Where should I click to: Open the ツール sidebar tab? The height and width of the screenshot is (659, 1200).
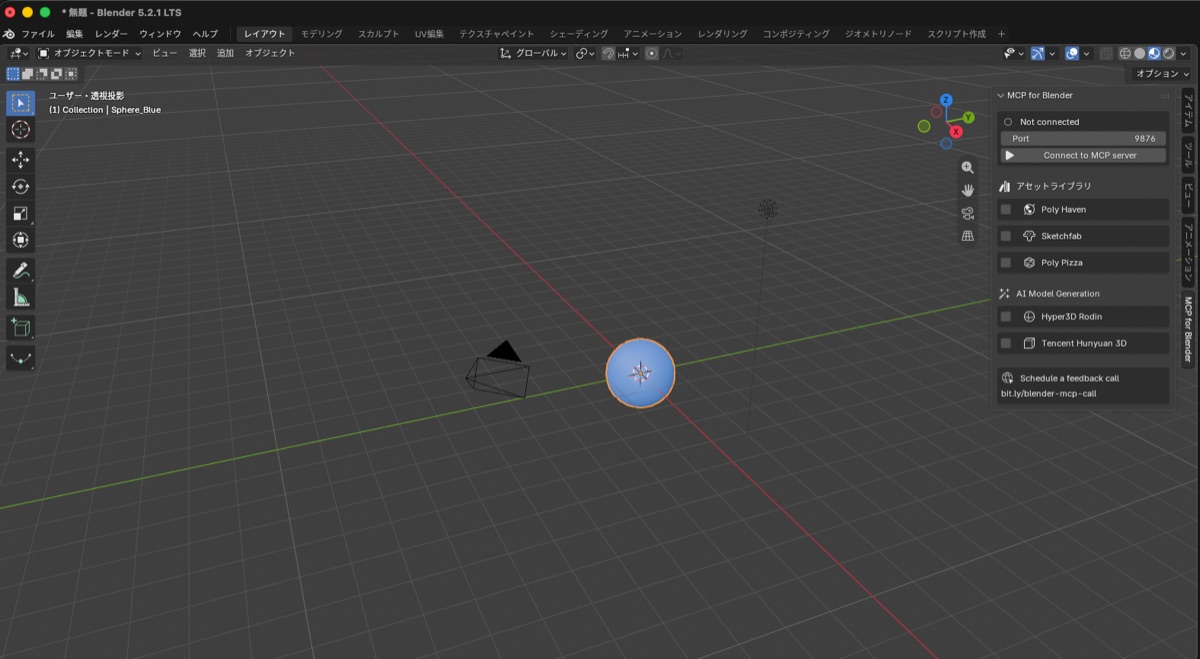(1189, 154)
